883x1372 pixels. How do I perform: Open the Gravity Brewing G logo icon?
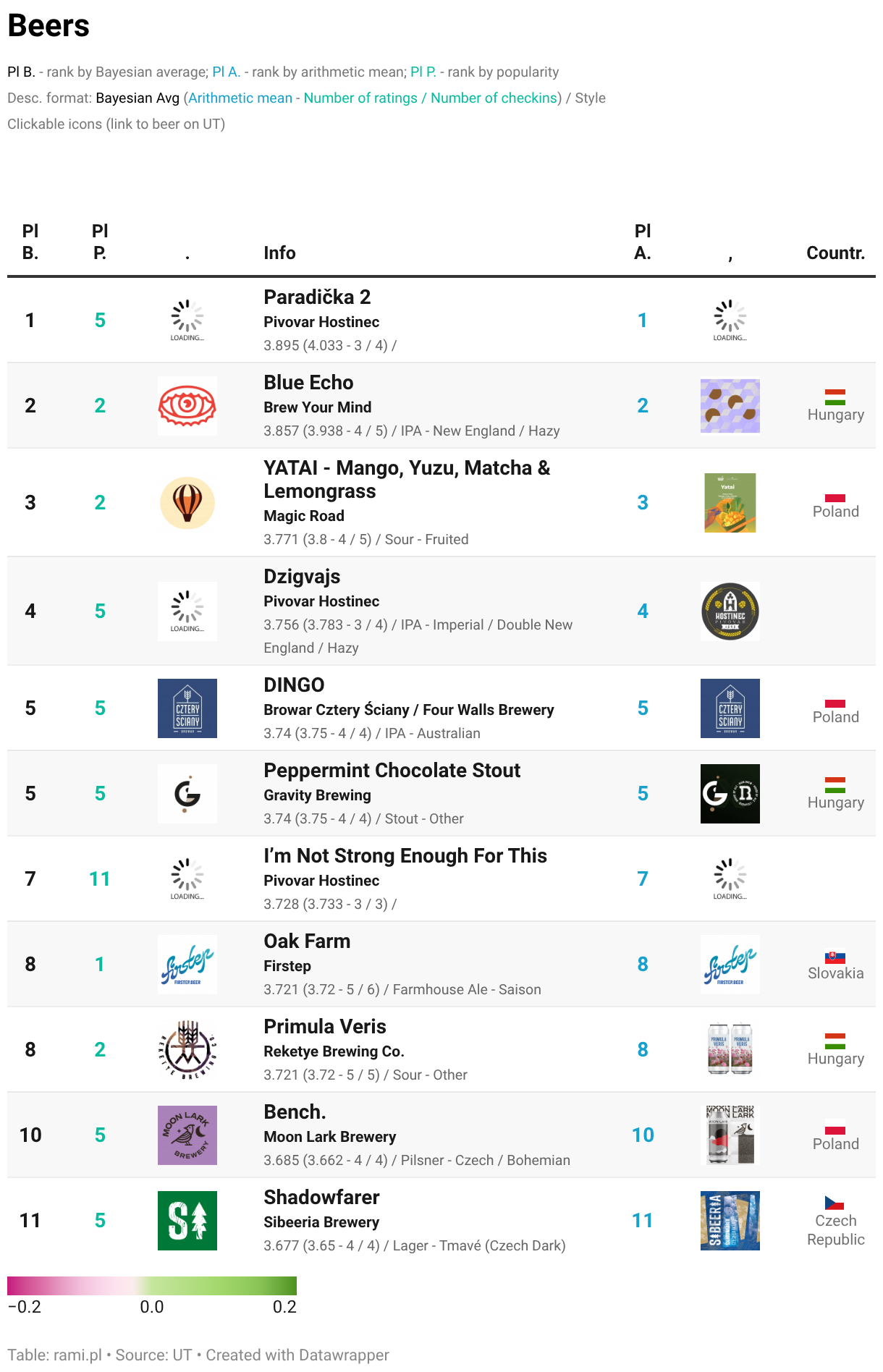(187, 794)
